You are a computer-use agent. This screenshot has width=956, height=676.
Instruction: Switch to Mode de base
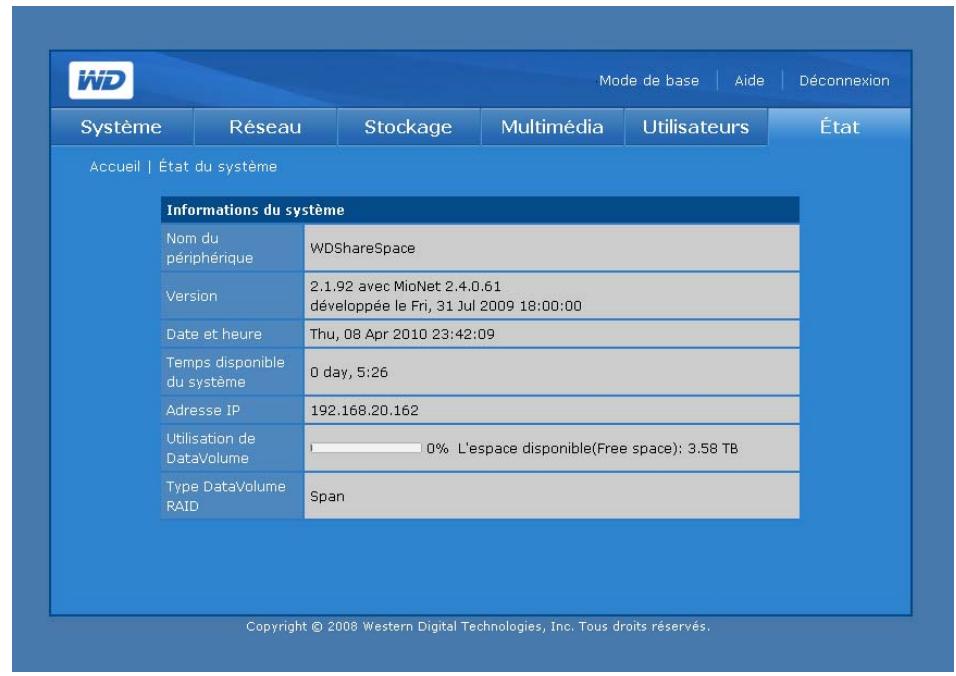coord(649,80)
